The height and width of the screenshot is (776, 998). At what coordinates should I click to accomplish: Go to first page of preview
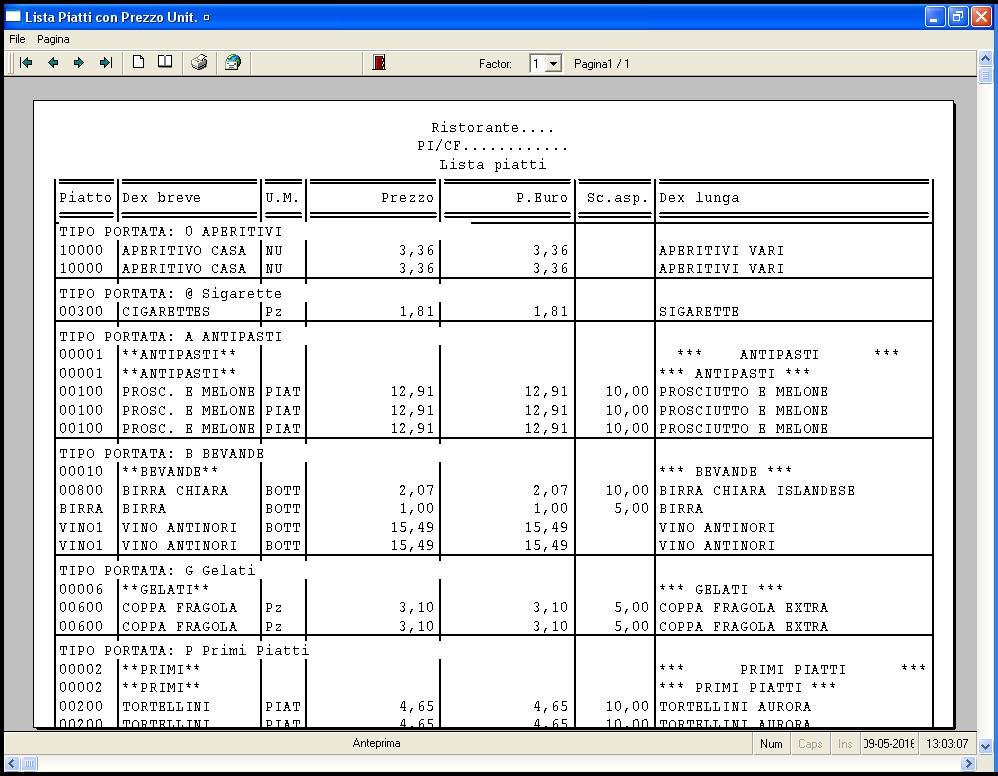[x=26, y=62]
